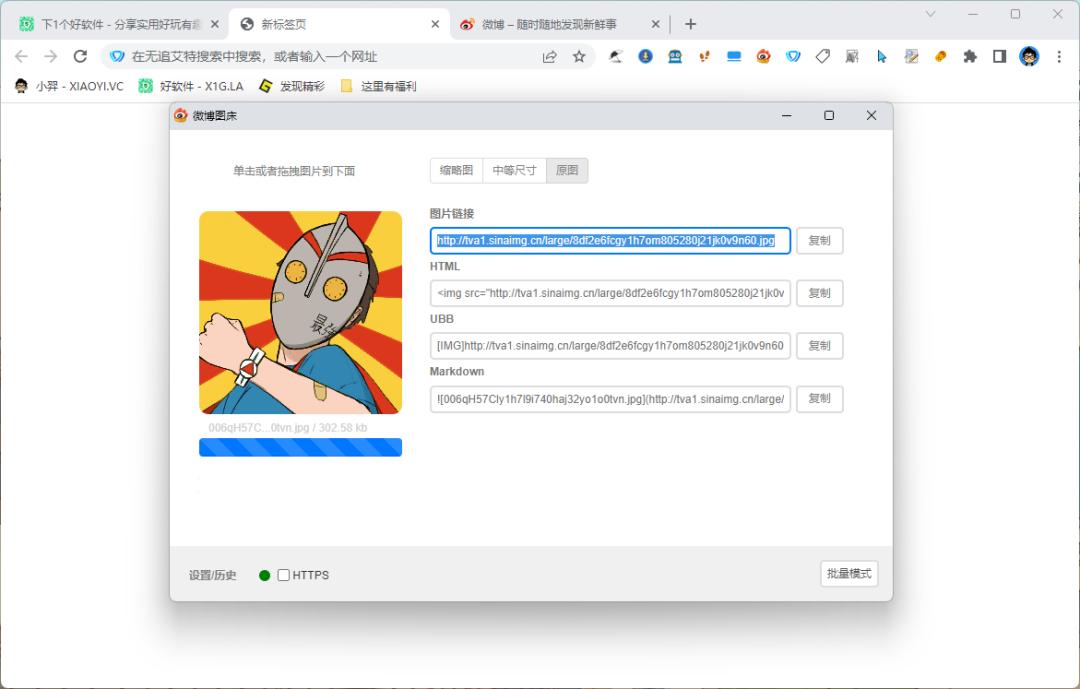
Task: Copy the Markdown link with its 复制 button
Action: click(x=819, y=398)
